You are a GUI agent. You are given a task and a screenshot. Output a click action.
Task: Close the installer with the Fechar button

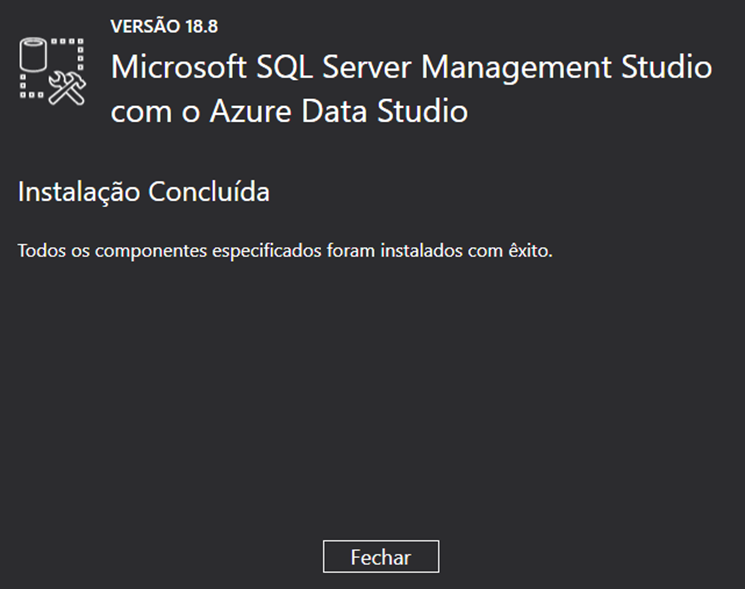point(381,556)
